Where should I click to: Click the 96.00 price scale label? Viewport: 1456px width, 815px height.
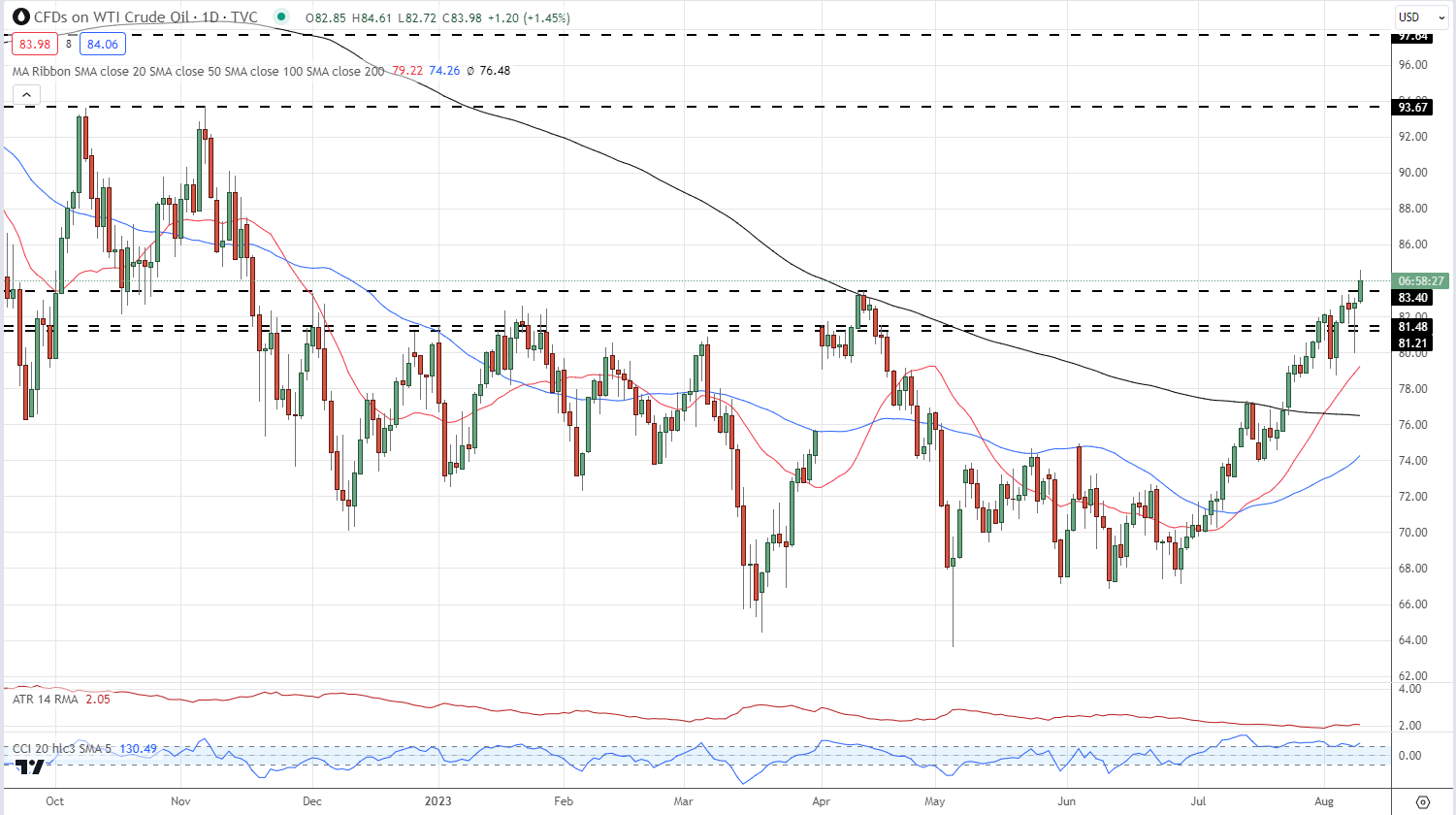[x=1412, y=65]
